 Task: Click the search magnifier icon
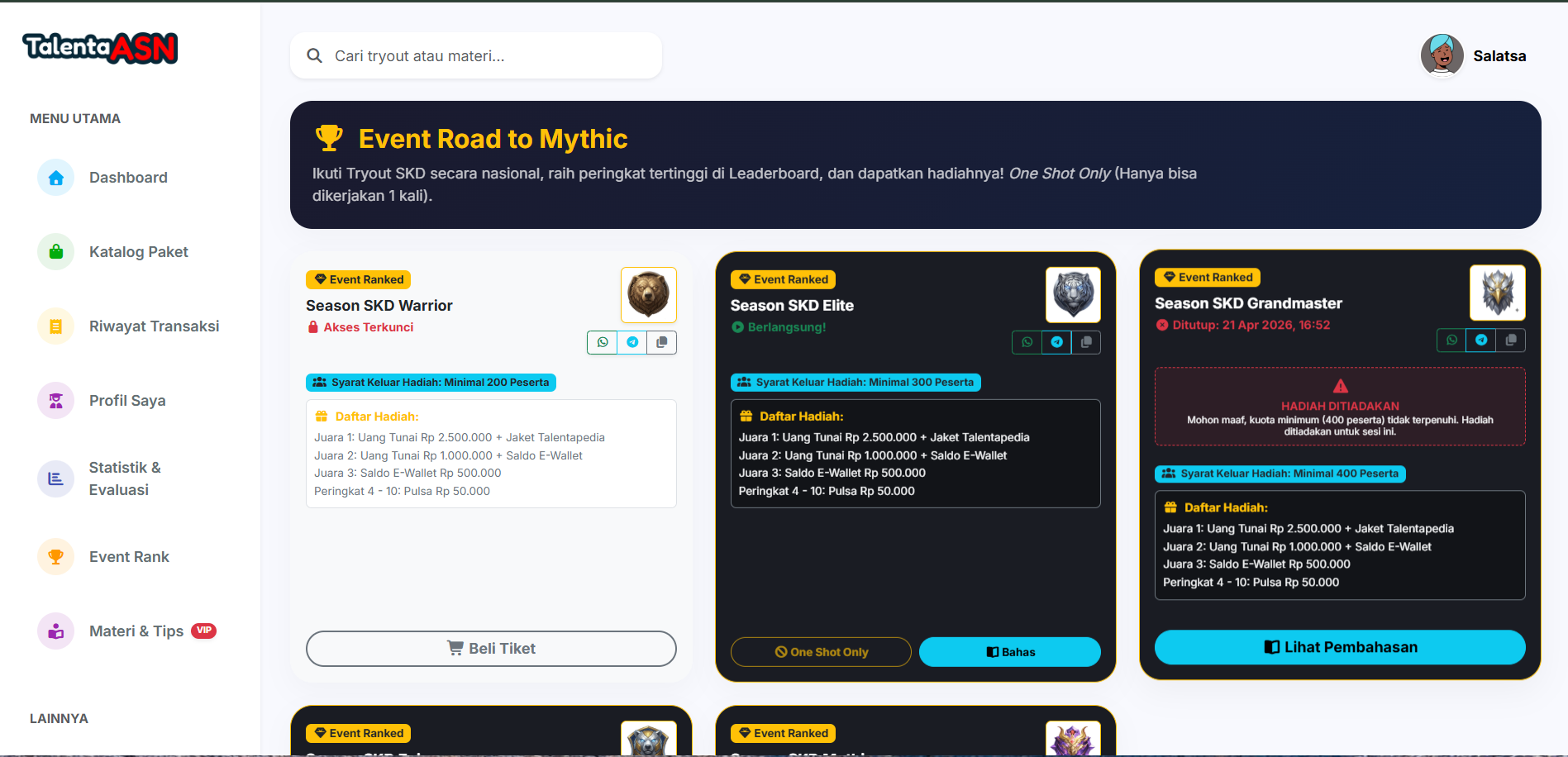[315, 55]
